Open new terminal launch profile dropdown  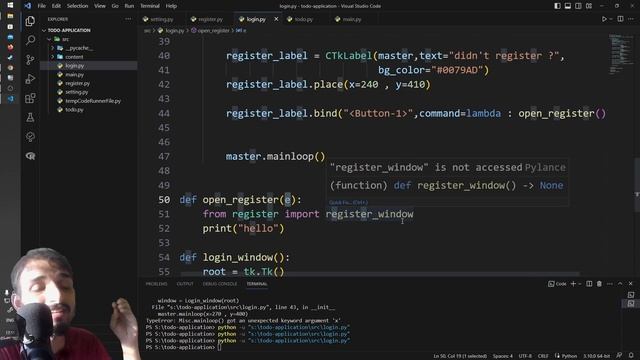[x=580, y=284]
